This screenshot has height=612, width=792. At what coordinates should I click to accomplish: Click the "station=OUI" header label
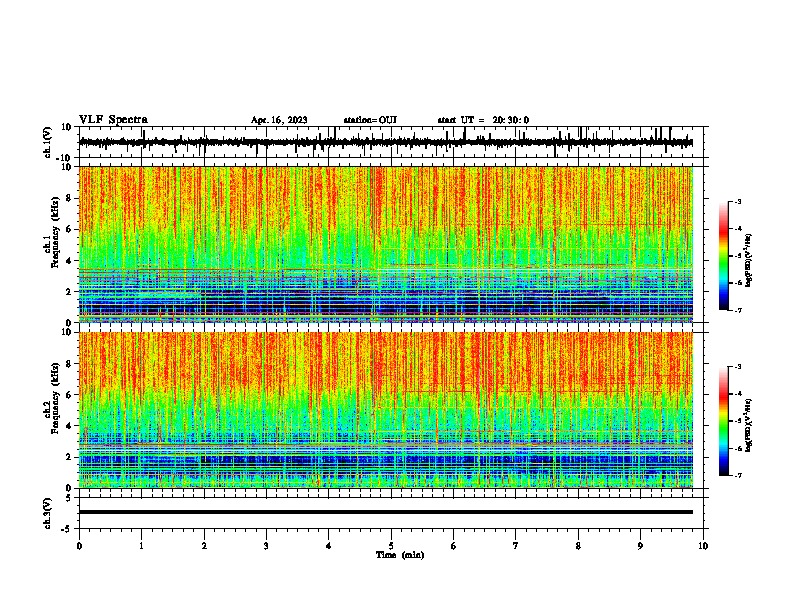370,120
